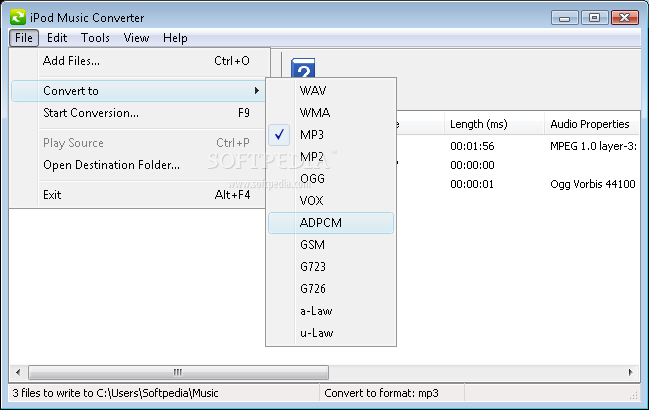This screenshot has height=410, width=649.
Task: Select G726 output format
Action: (x=331, y=289)
